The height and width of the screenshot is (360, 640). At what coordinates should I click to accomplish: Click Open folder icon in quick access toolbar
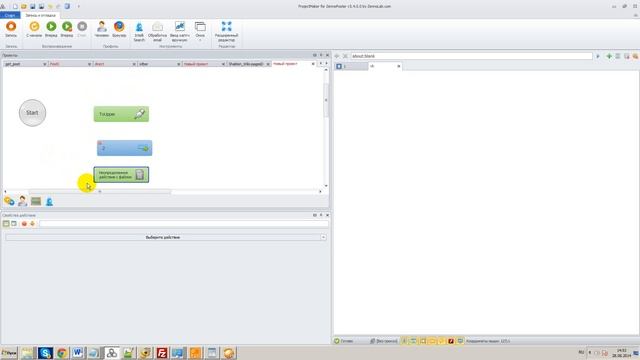point(24,6)
